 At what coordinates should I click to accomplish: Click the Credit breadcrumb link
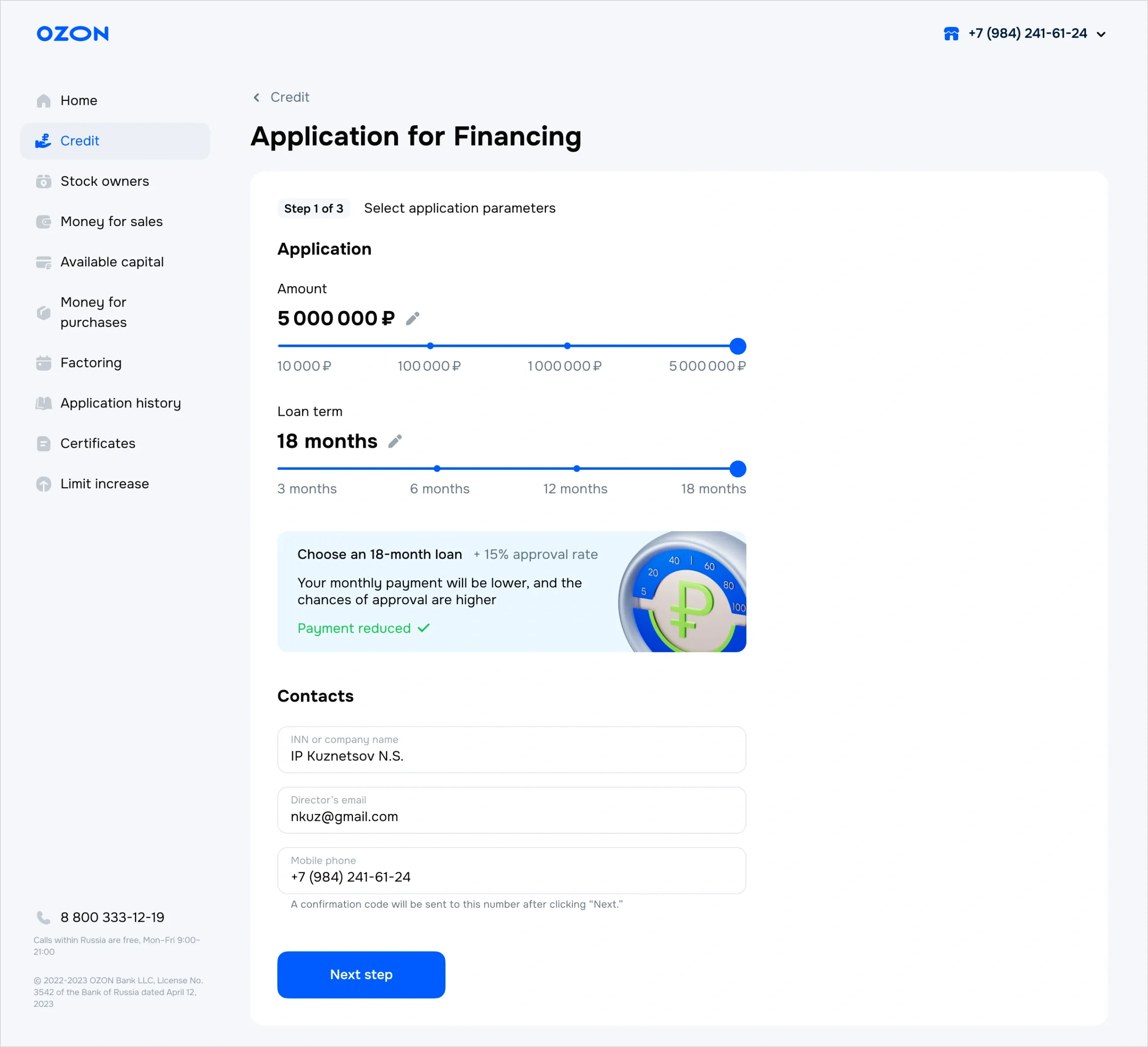click(x=289, y=97)
